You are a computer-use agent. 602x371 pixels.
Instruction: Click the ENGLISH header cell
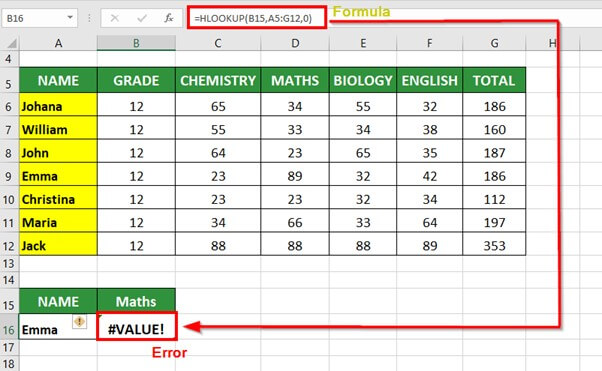pos(430,80)
